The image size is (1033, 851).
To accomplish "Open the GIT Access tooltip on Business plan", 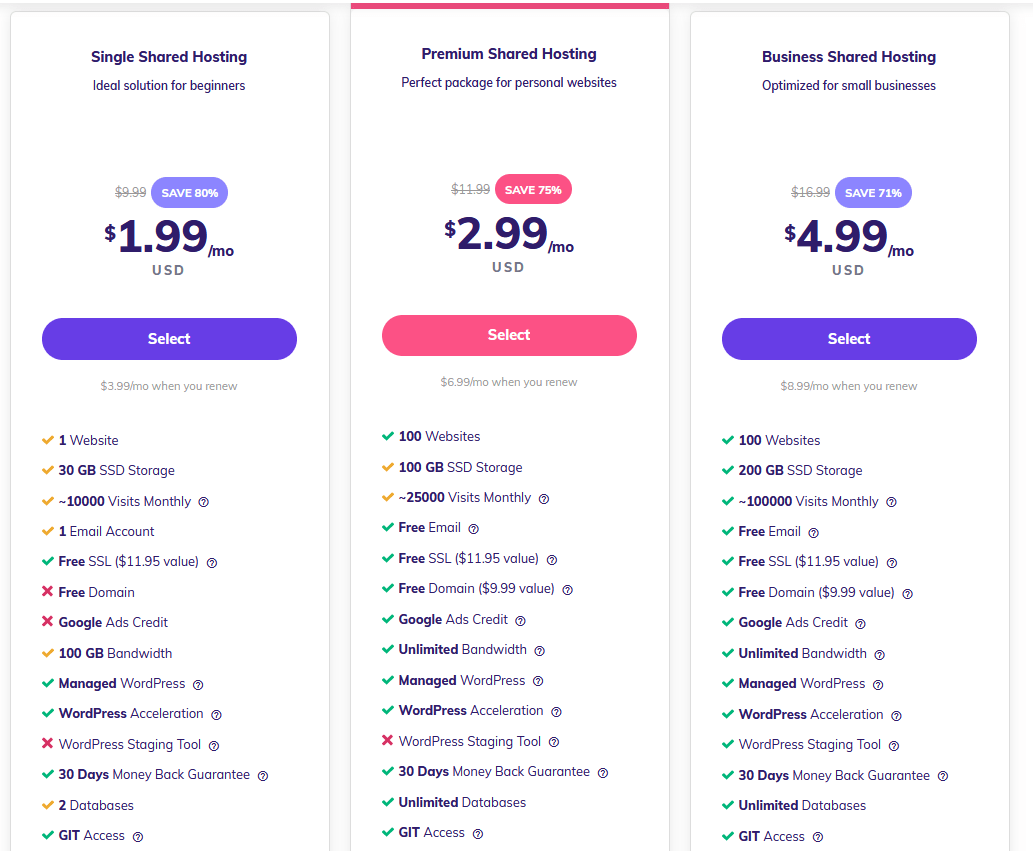I will coord(818,837).
